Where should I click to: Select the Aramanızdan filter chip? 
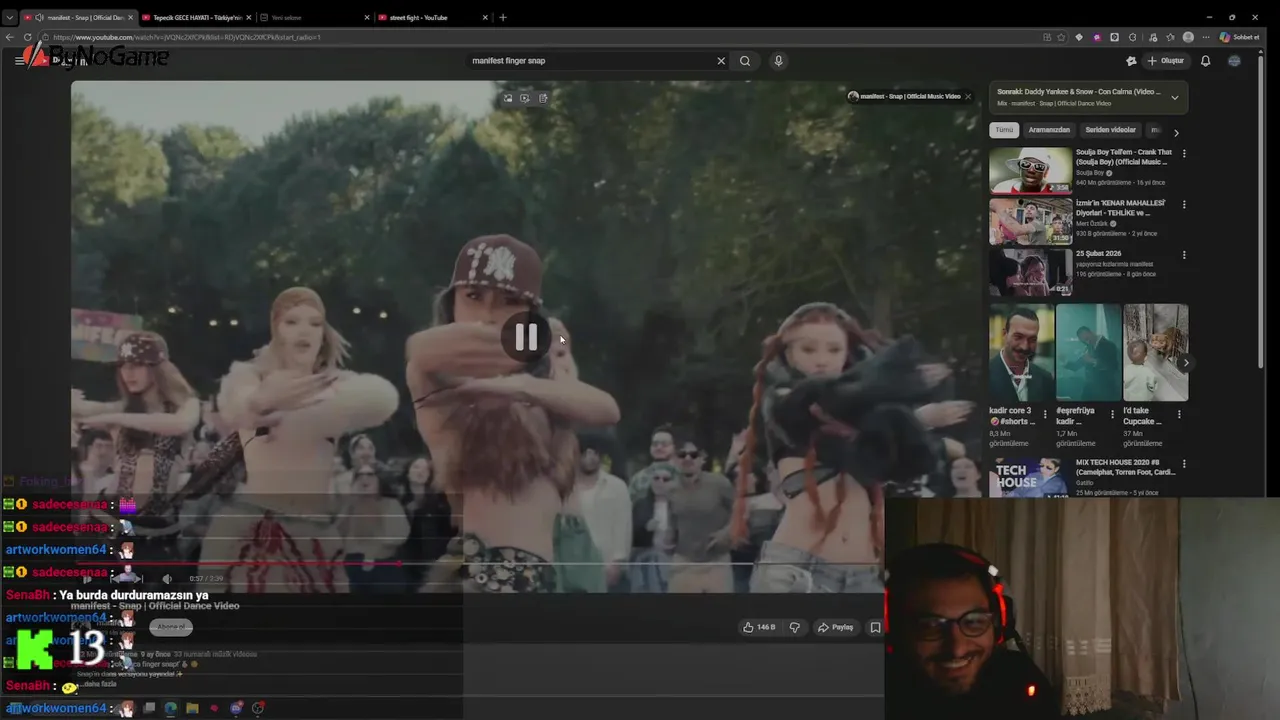pos(1049,130)
